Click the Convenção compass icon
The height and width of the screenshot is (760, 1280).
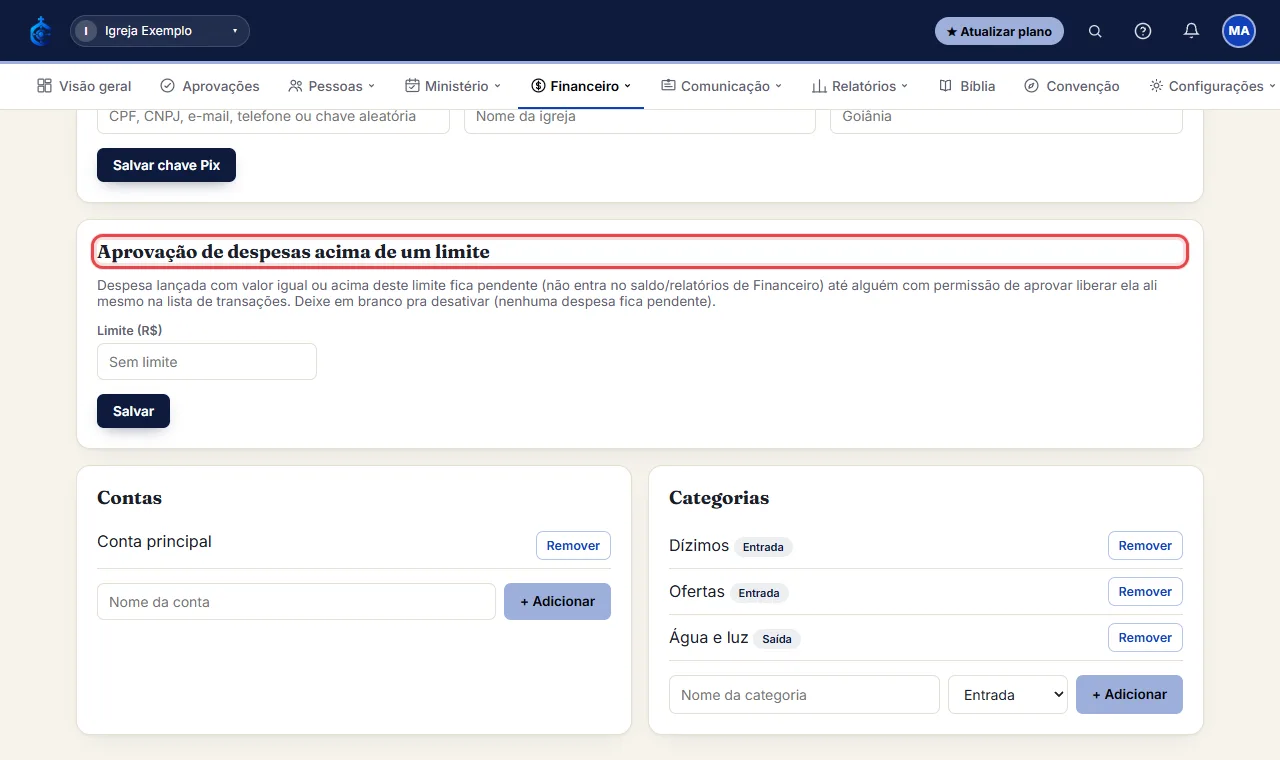(x=1031, y=86)
